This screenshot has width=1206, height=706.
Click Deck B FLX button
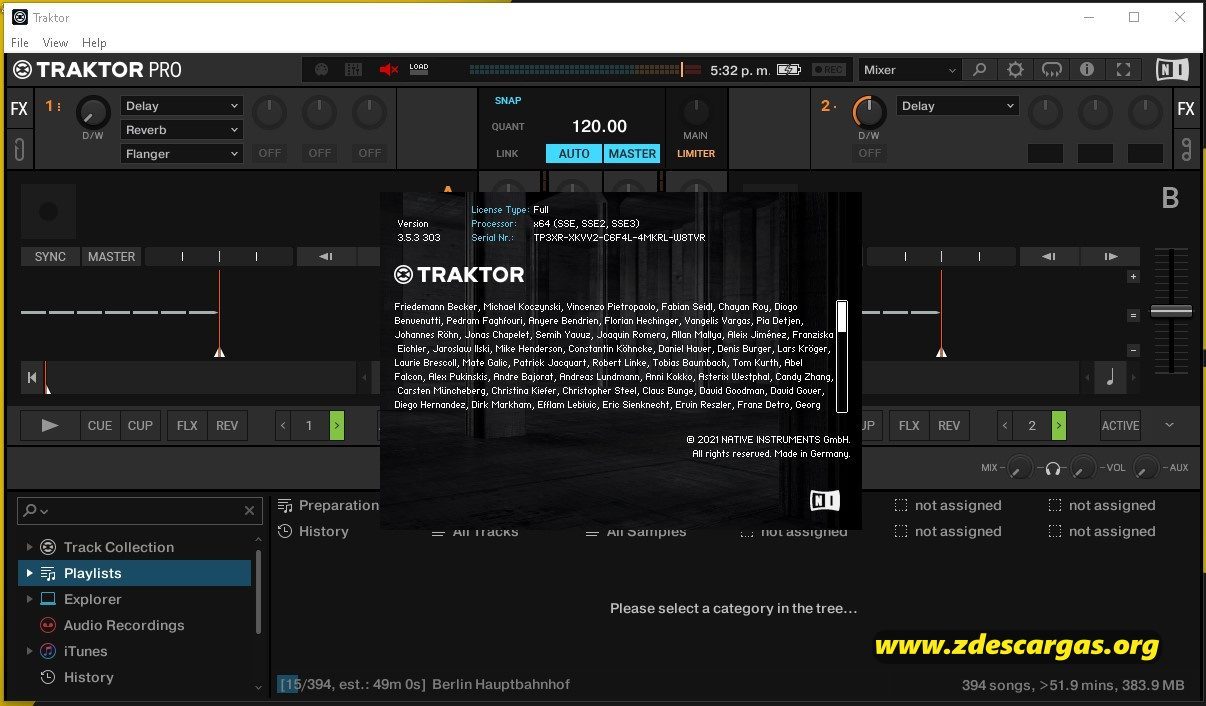(x=909, y=426)
